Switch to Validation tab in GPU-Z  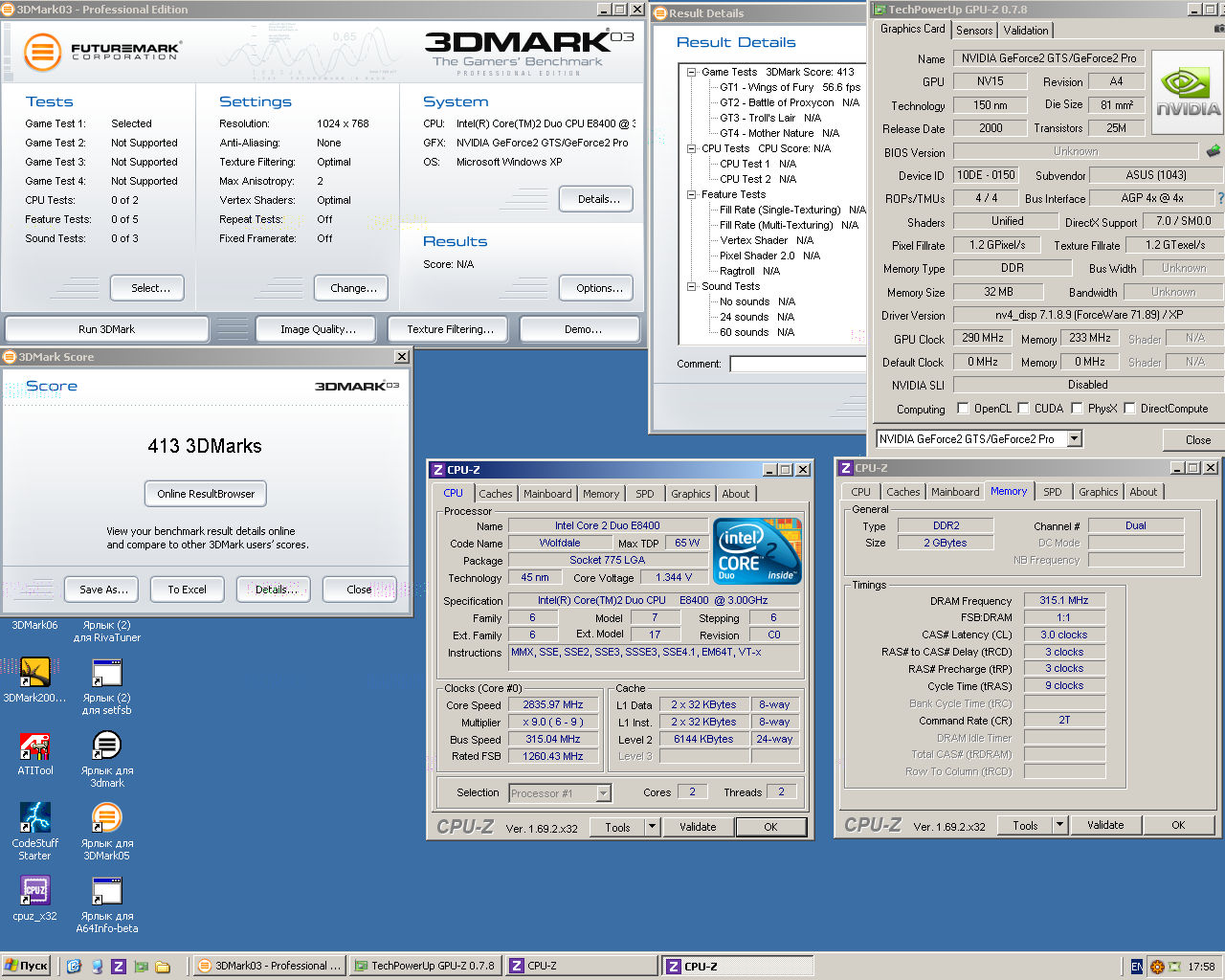(1026, 31)
